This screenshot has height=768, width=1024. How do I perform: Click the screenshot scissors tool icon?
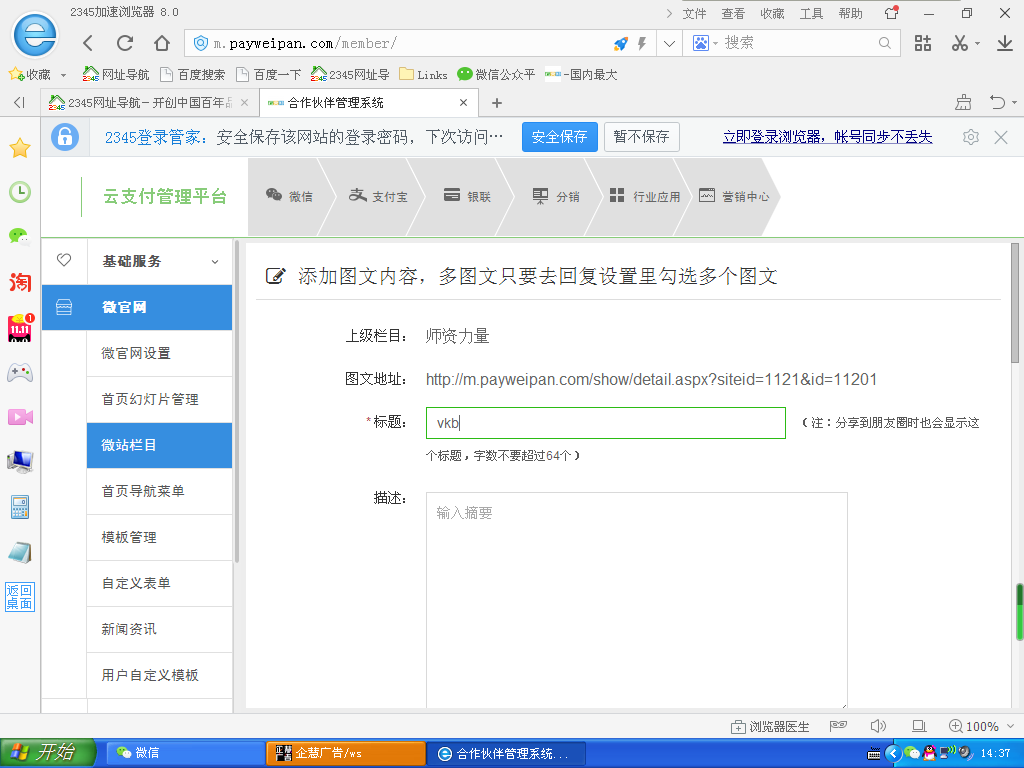(959, 44)
